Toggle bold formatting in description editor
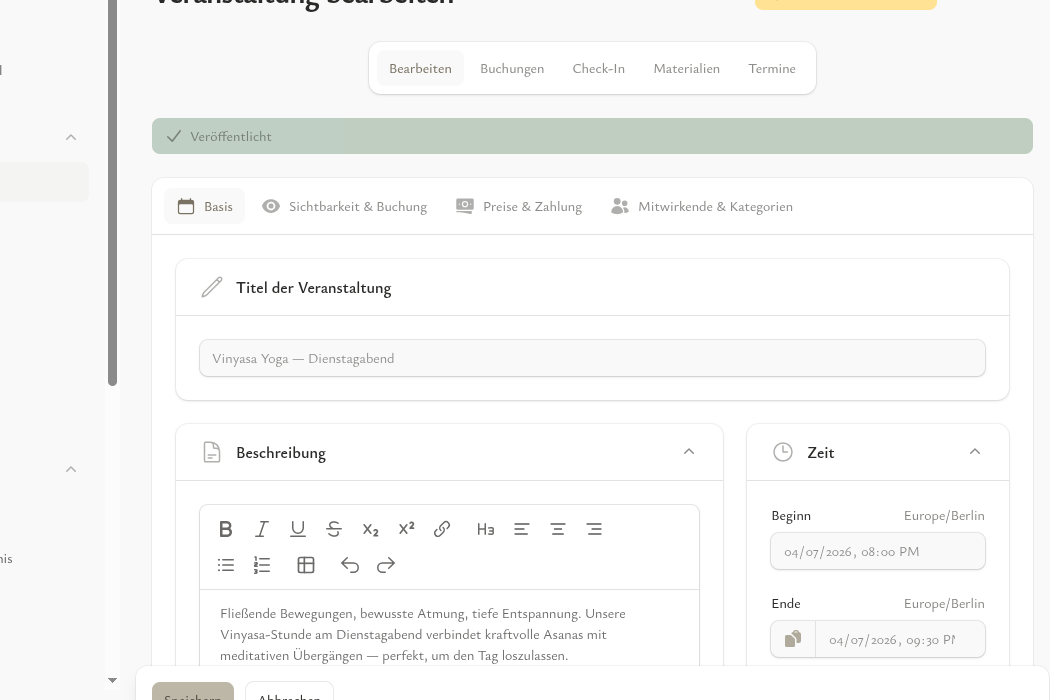Screen dimensions: 1050x700 pos(226,529)
